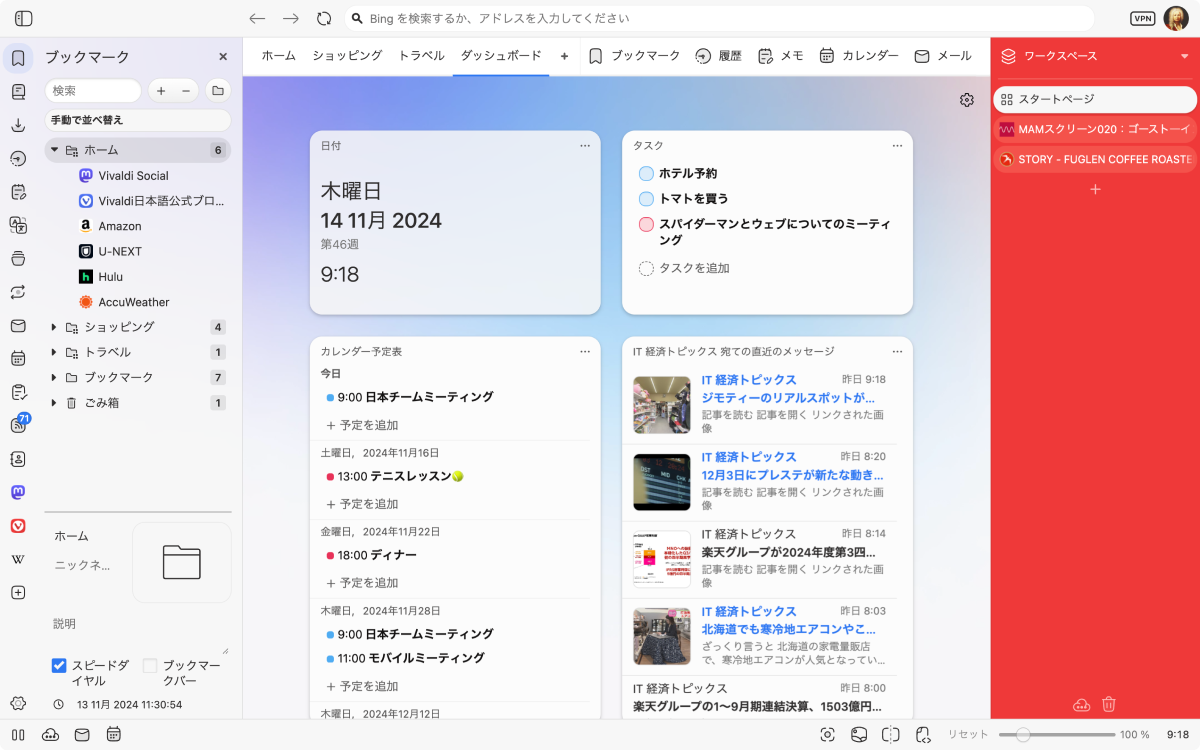Click リセット zoom button

pos(967,735)
